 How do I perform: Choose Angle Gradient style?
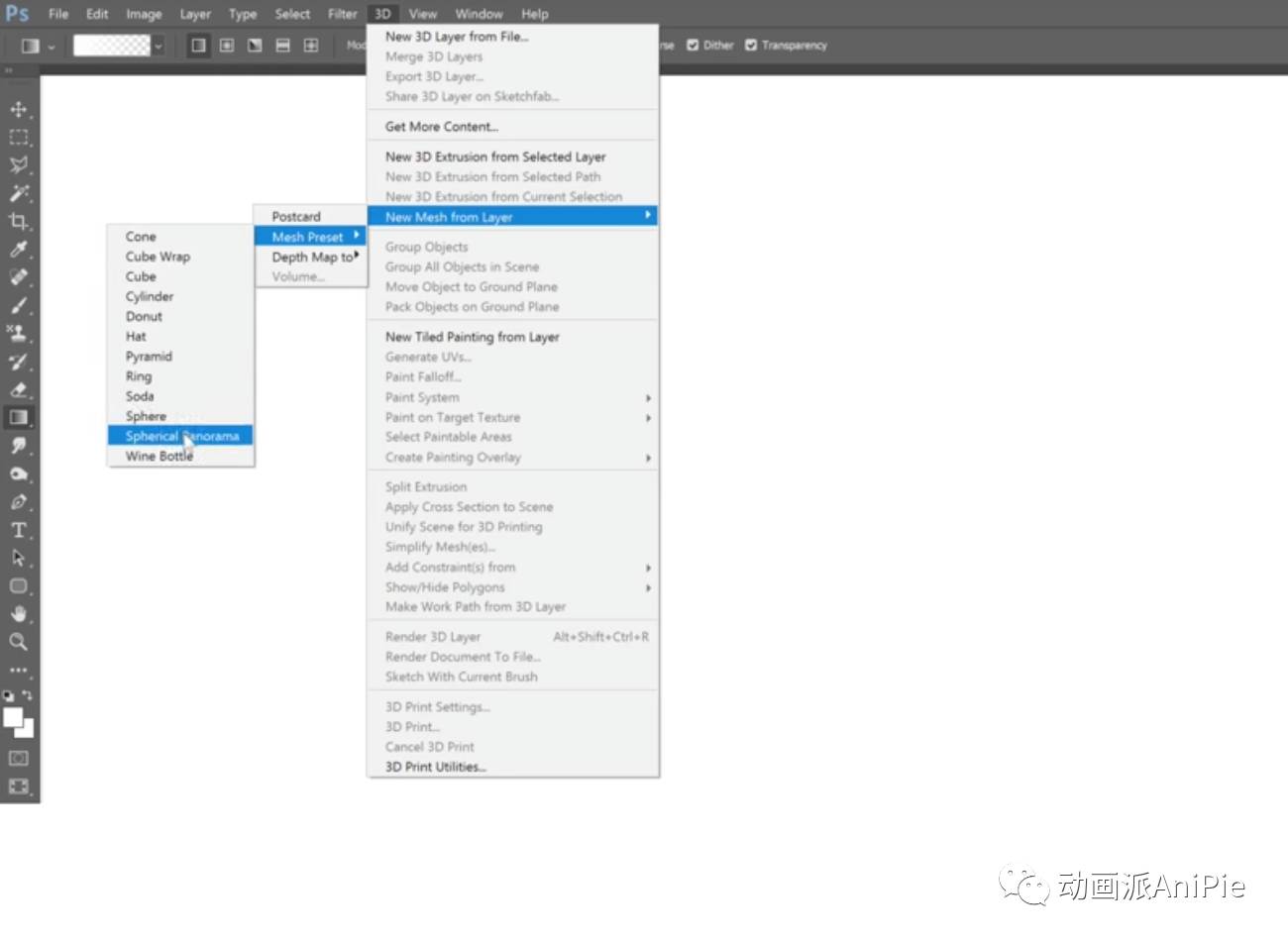pyautogui.click(x=255, y=46)
